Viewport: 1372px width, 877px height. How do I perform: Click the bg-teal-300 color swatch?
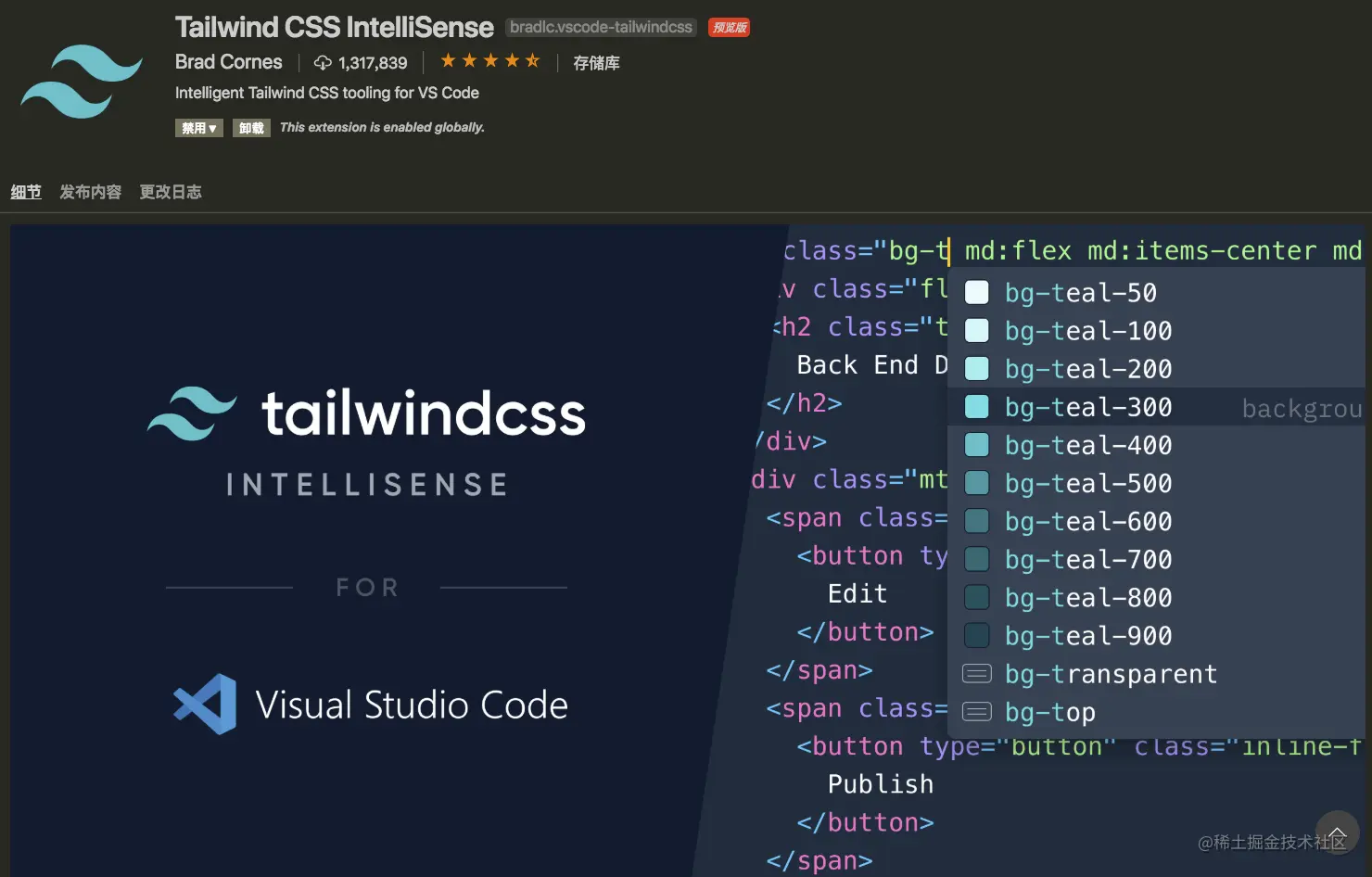click(977, 407)
